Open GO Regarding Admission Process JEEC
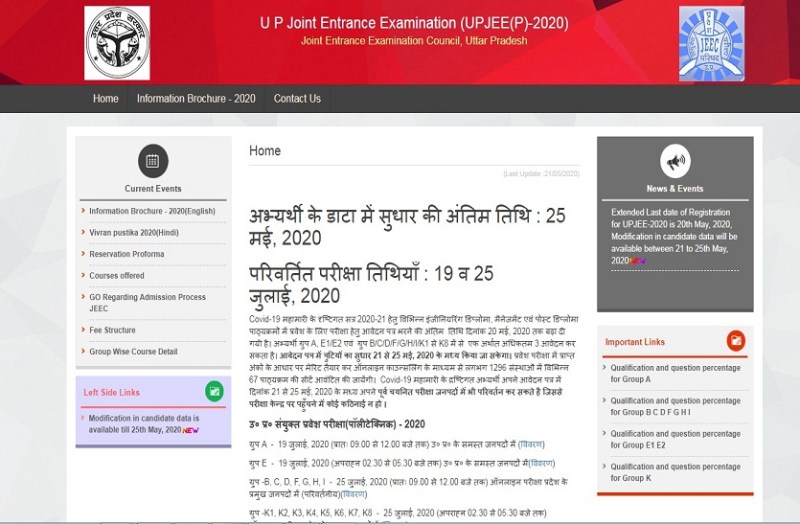800x524 pixels. click(147, 303)
